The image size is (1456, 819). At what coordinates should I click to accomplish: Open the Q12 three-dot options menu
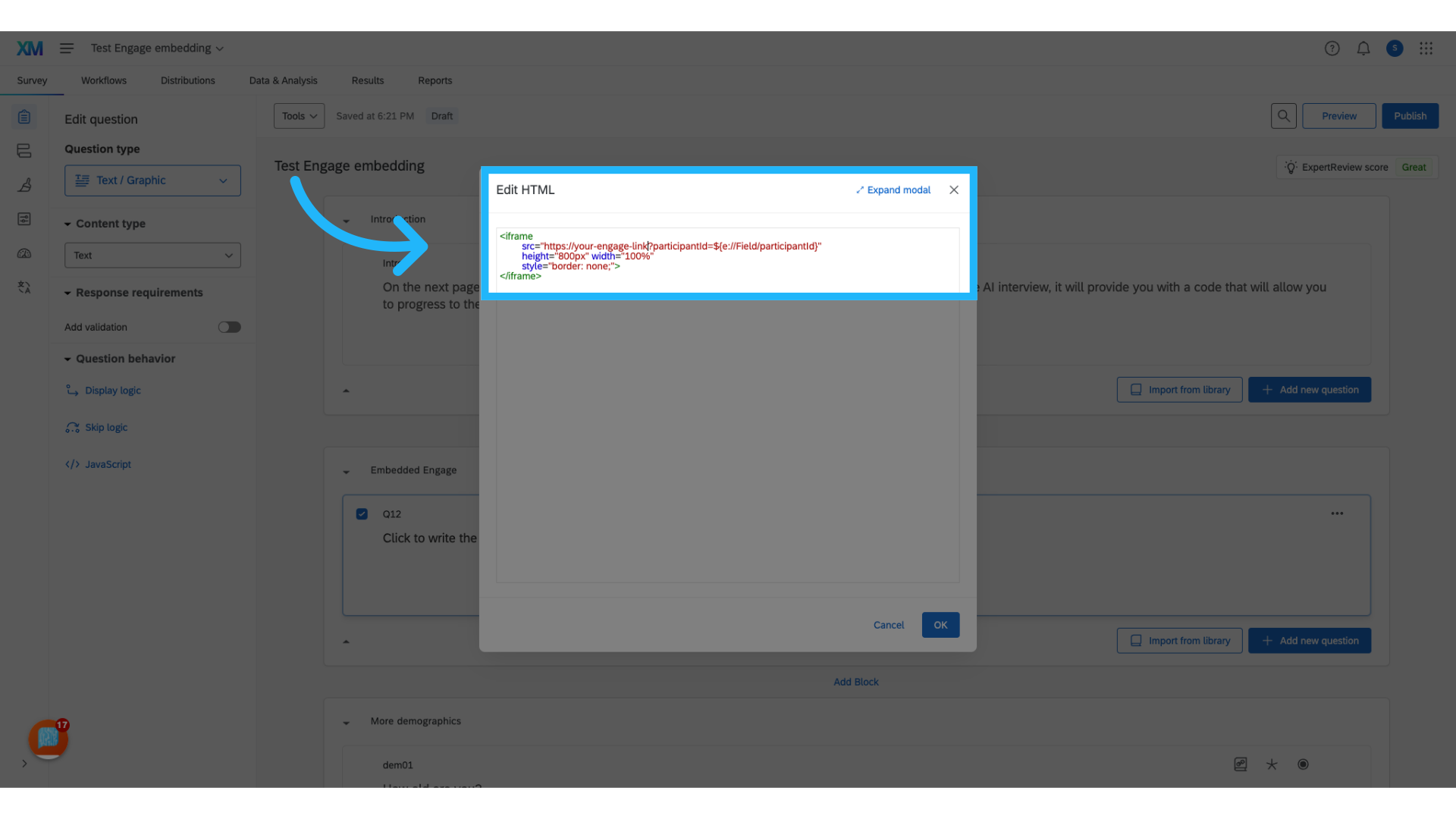1337,513
